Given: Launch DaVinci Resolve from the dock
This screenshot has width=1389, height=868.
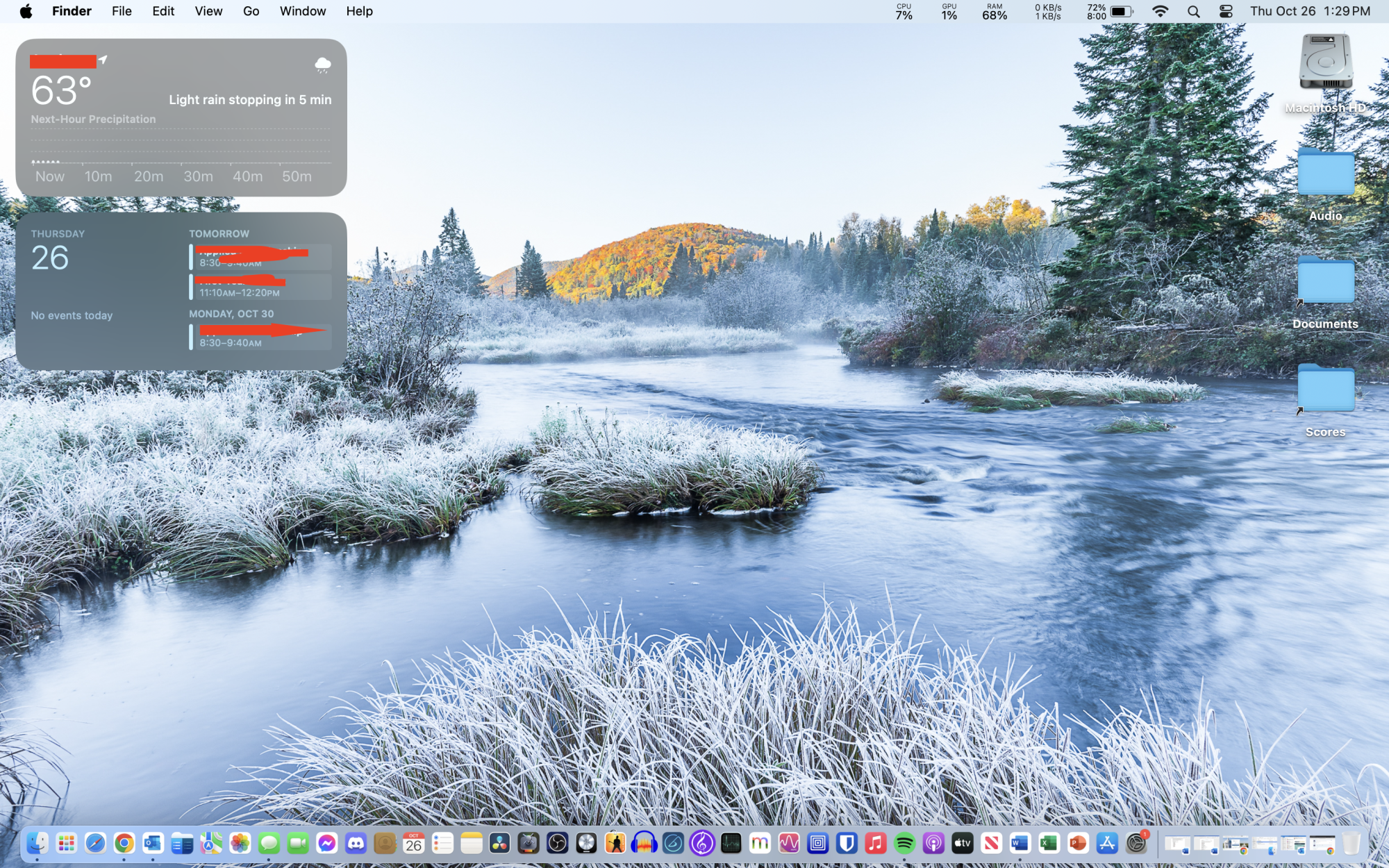Looking at the screenshot, I should pos(499,844).
